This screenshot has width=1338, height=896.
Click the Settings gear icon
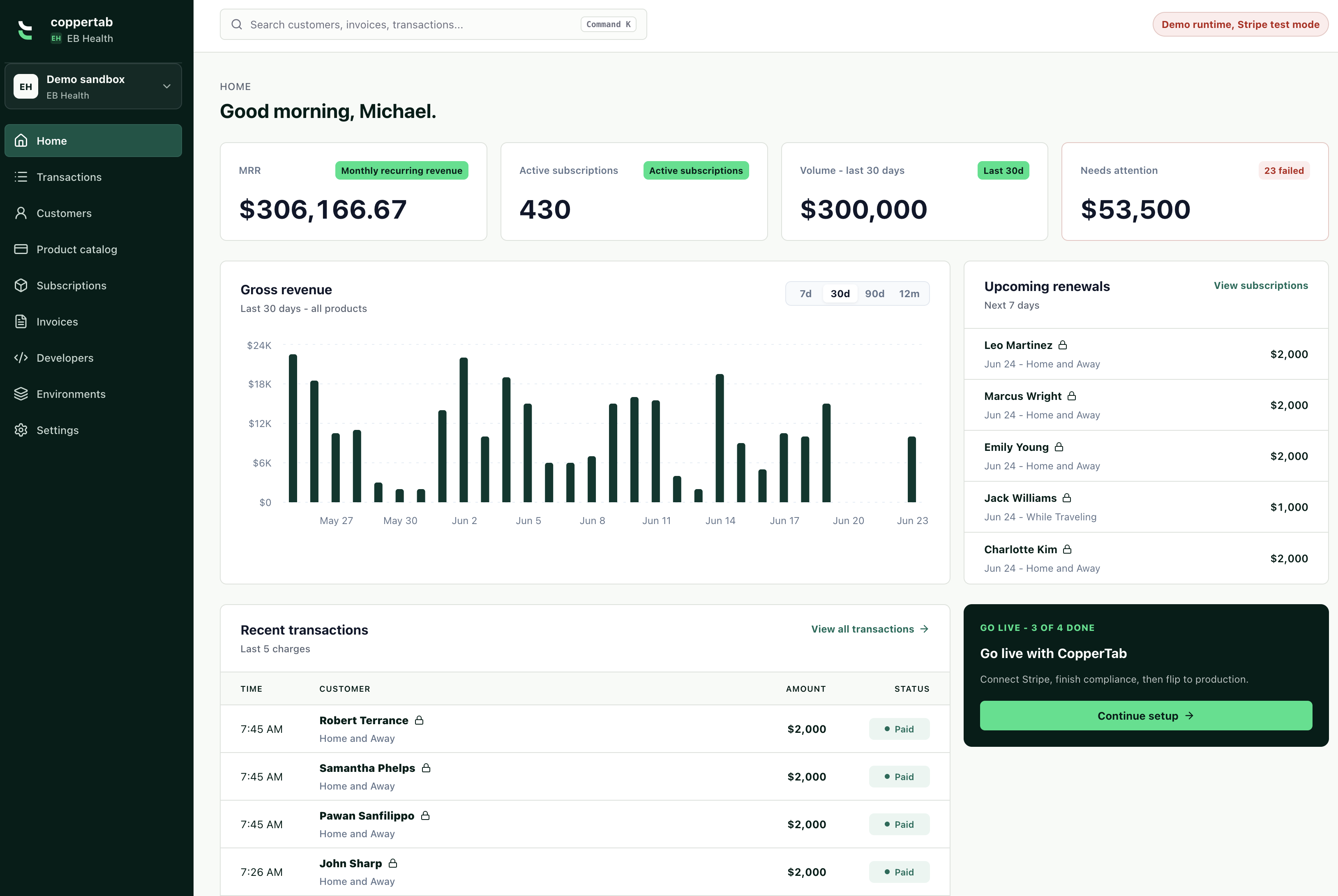point(21,430)
